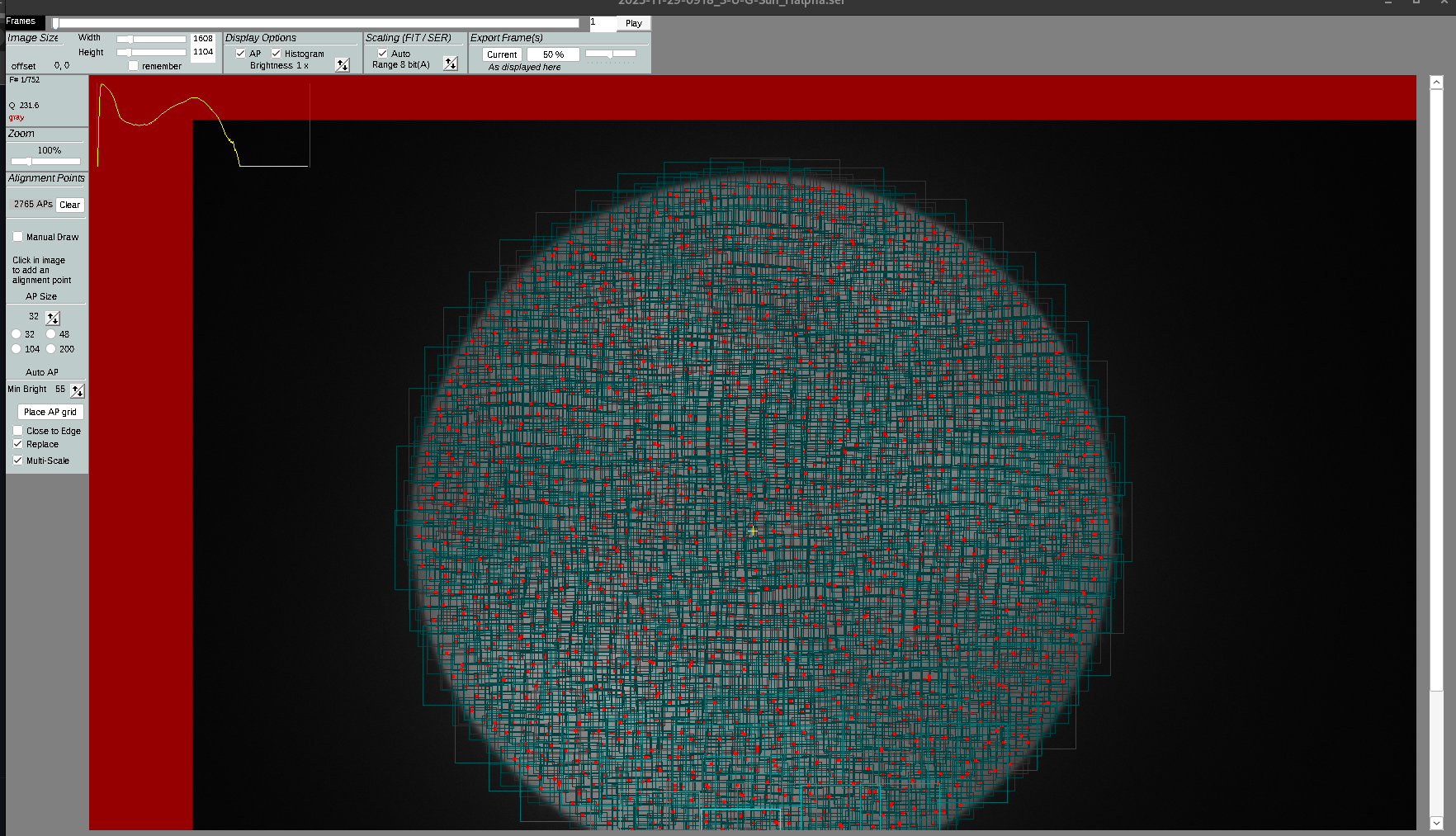1456x836 pixels.
Task: Select the 48 AP size radio button
Action: tap(51, 334)
